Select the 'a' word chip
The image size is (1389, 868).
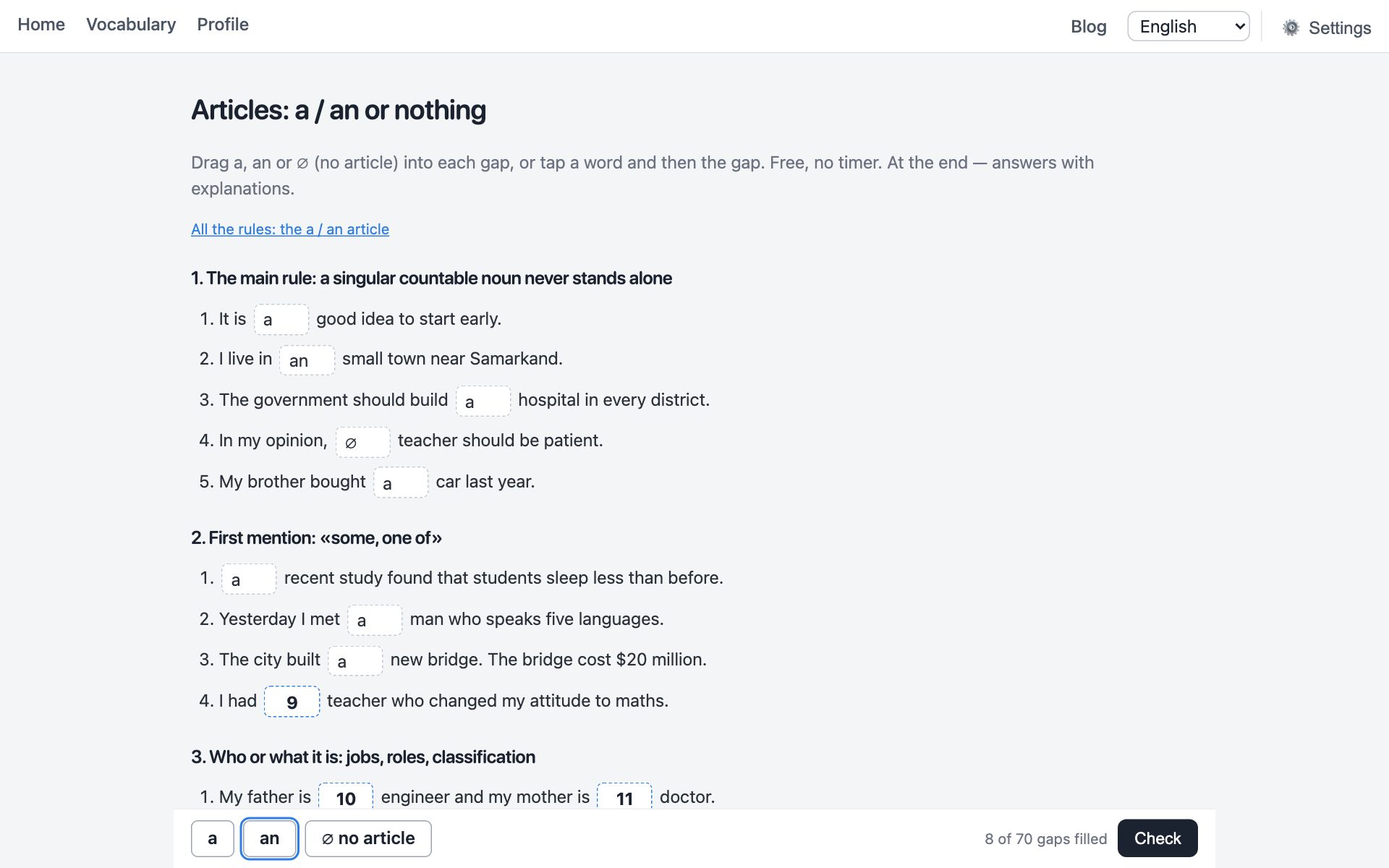[x=213, y=838]
